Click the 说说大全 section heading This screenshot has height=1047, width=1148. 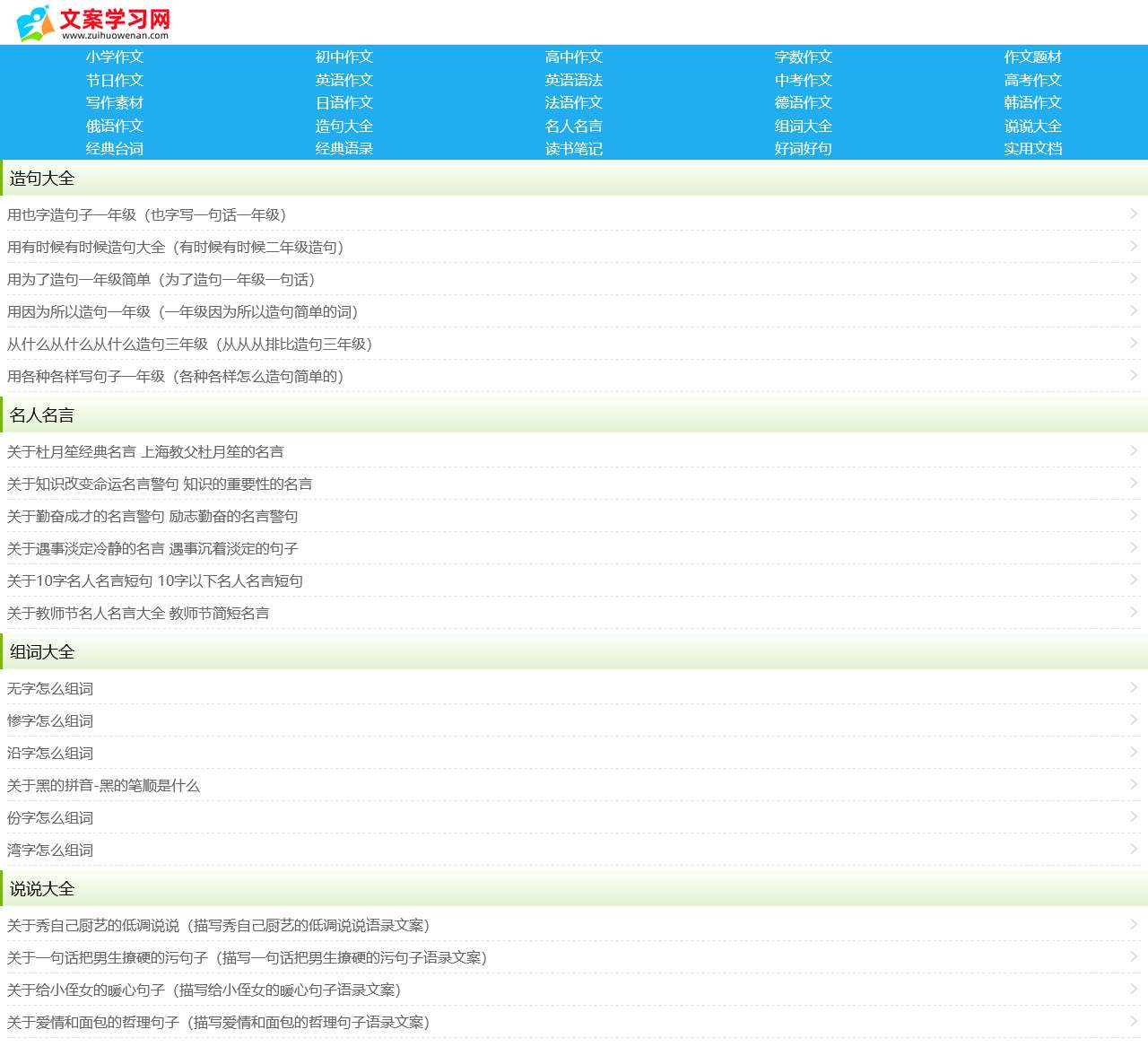(40, 888)
